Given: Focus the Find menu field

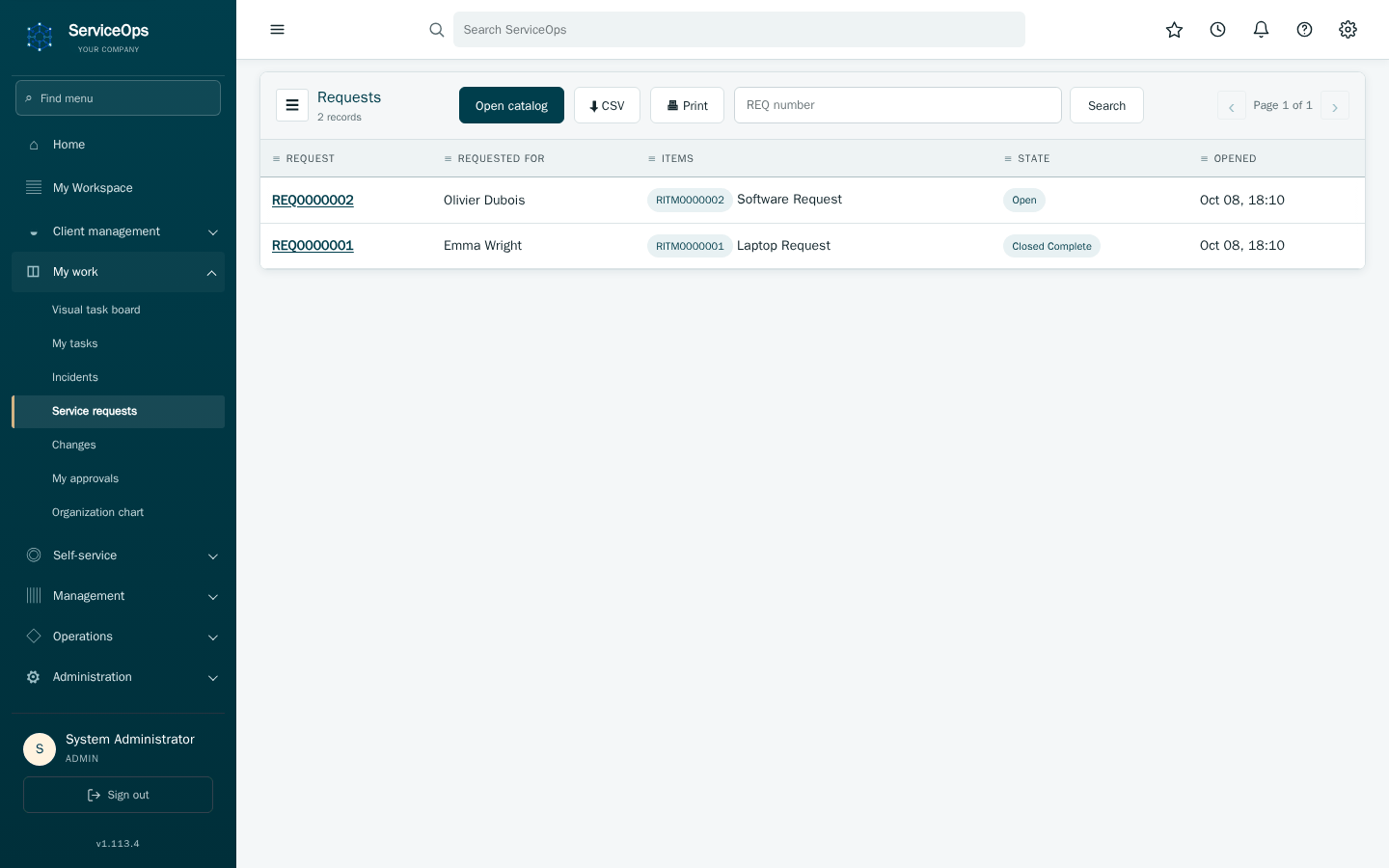Looking at the screenshot, I should (118, 97).
